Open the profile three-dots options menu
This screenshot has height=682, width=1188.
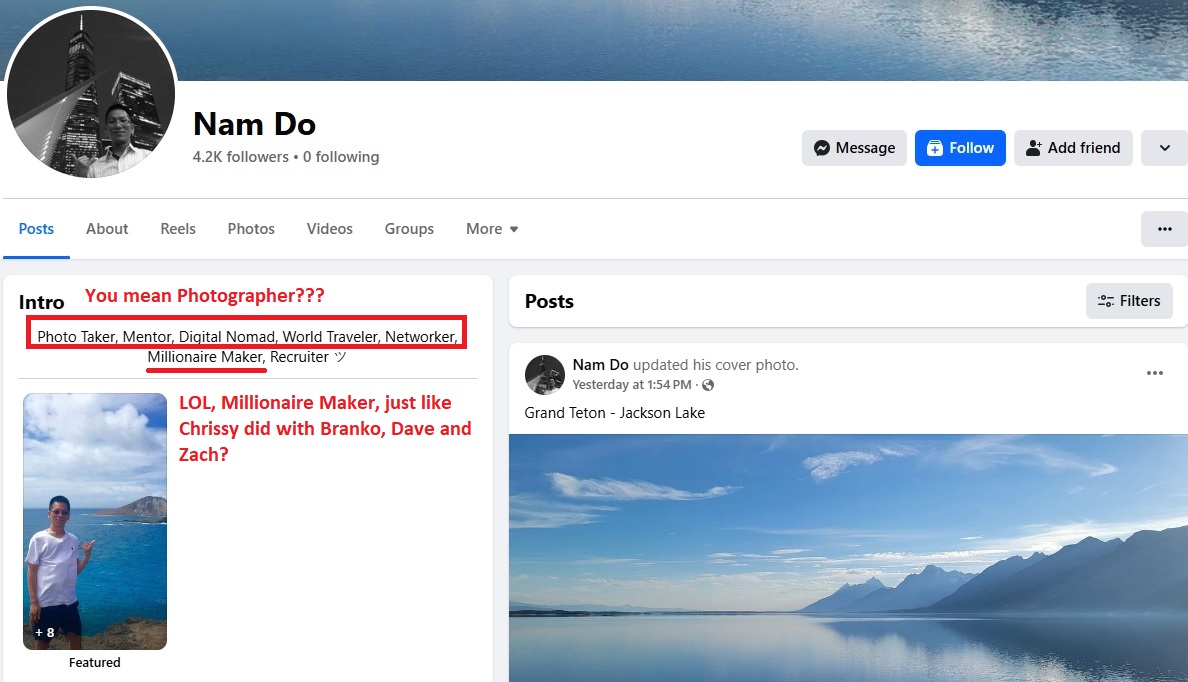(1165, 229)
